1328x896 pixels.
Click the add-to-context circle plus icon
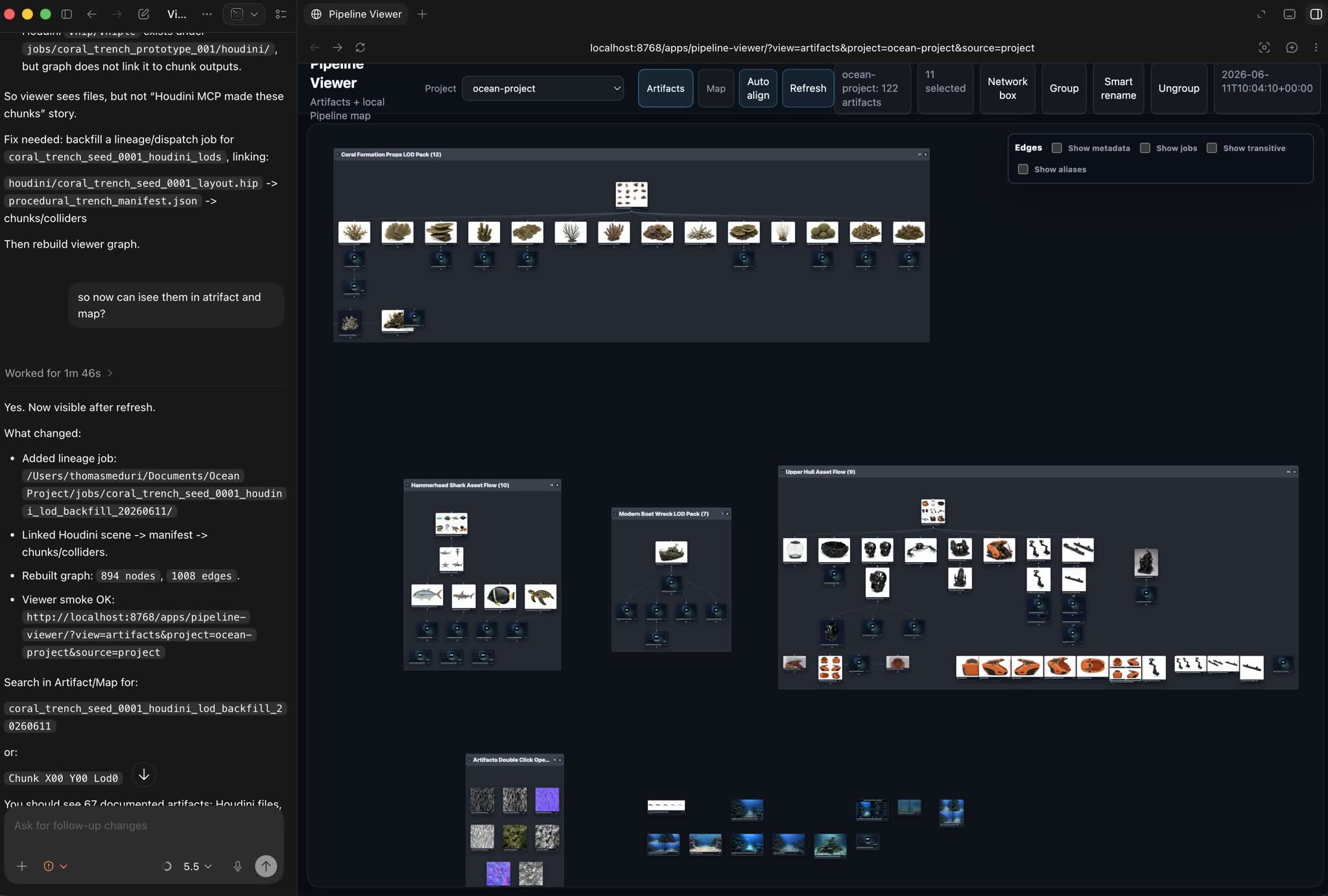[x=1291, y=47]
